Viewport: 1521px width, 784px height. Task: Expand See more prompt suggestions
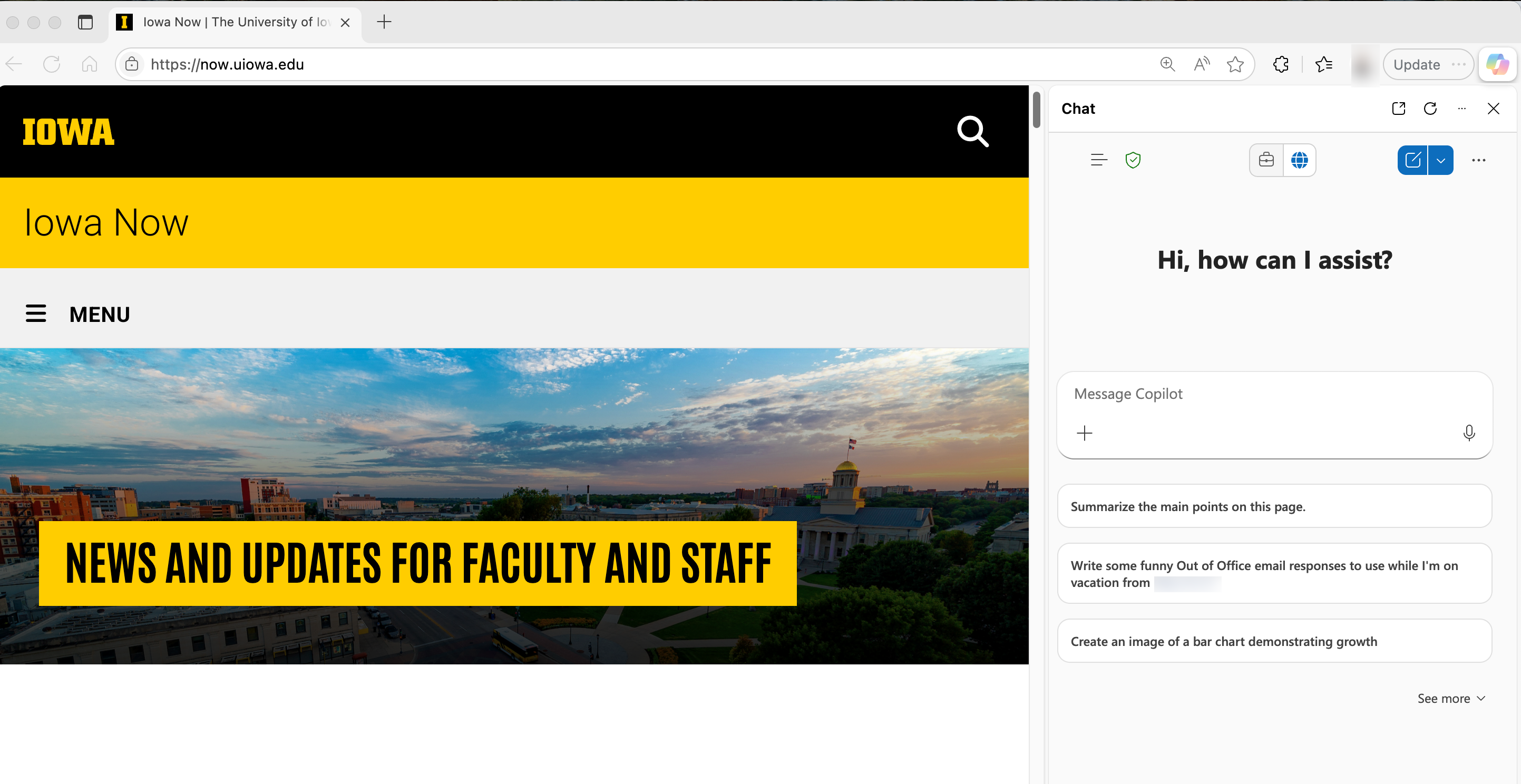[x=1451, y=698]
